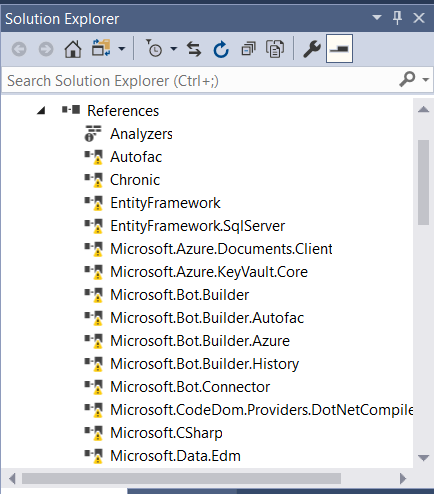The width and height of the screenshot is (434, 494).
Task: Select the Microsoft.Bot.Builder reference
Action: 180,295
